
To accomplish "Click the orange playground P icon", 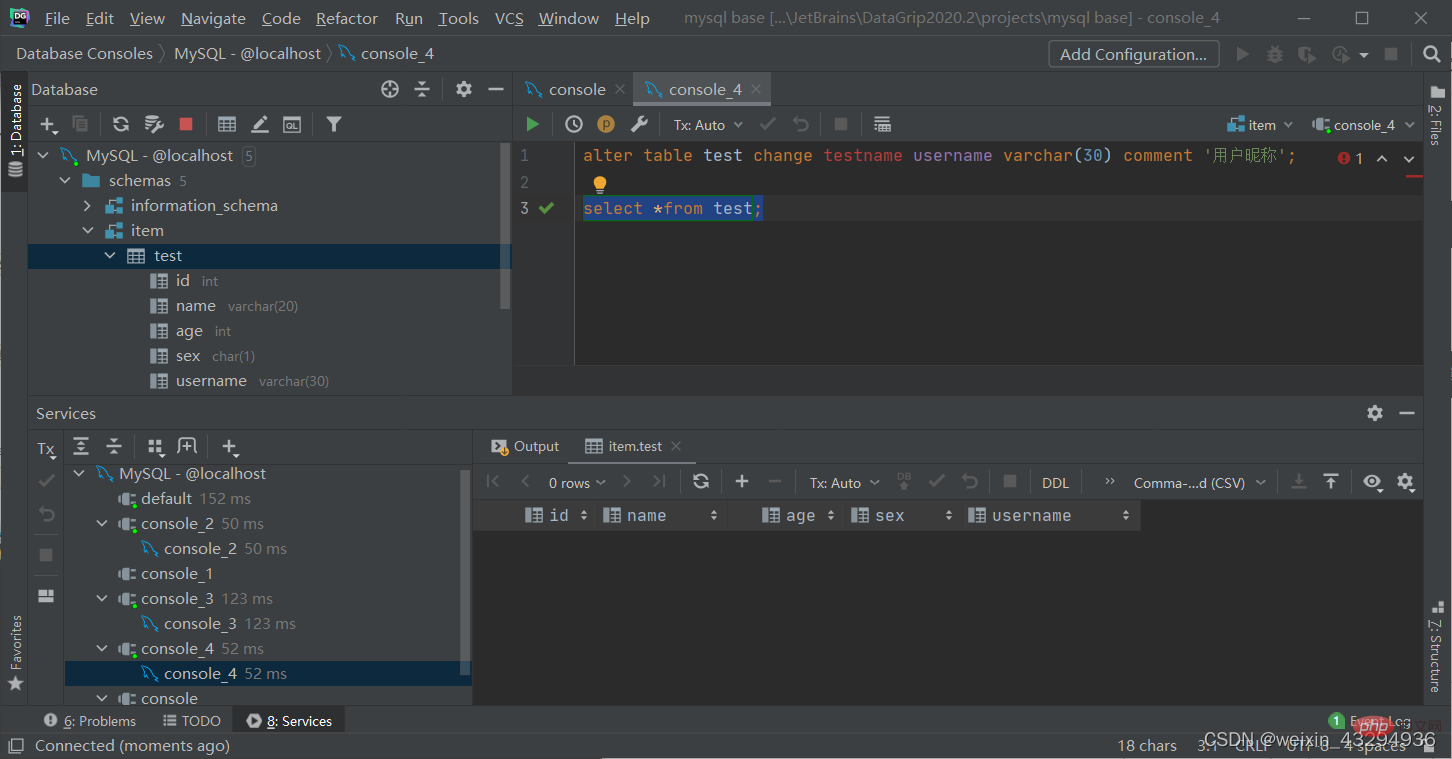I will click(606, 124).
